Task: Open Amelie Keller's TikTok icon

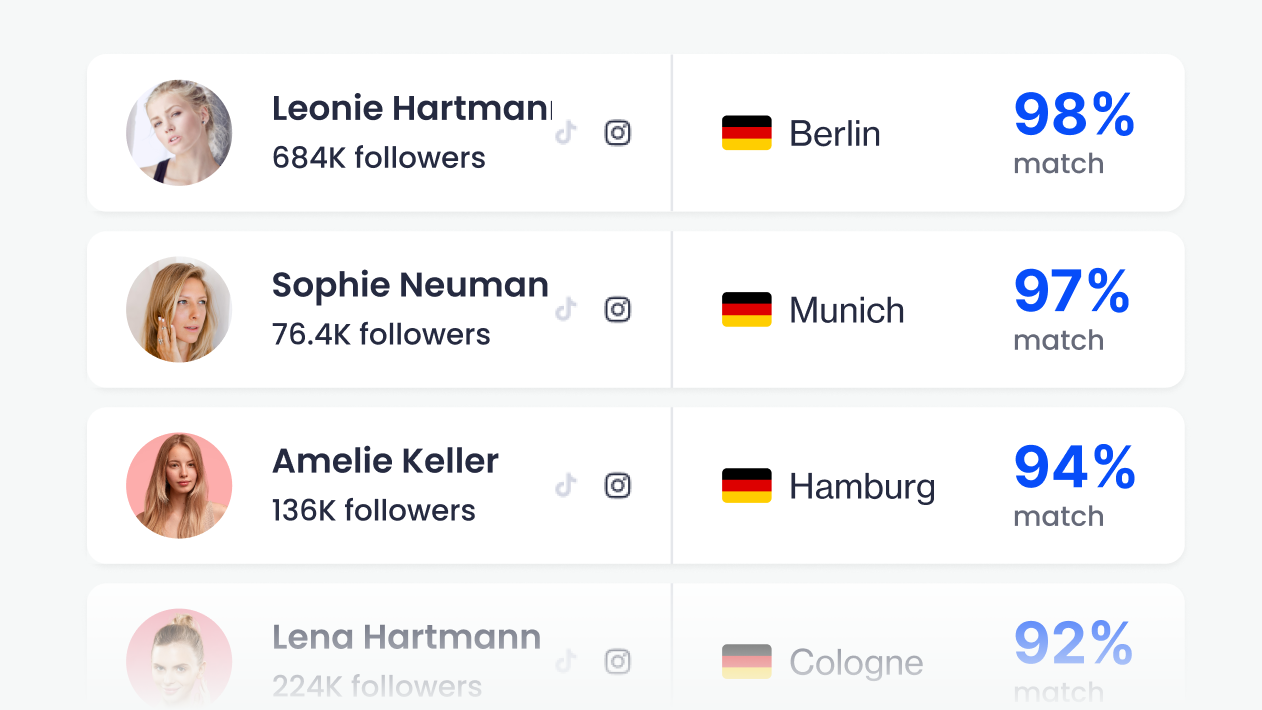Action: pyautogui.click(x=566, y=486)
